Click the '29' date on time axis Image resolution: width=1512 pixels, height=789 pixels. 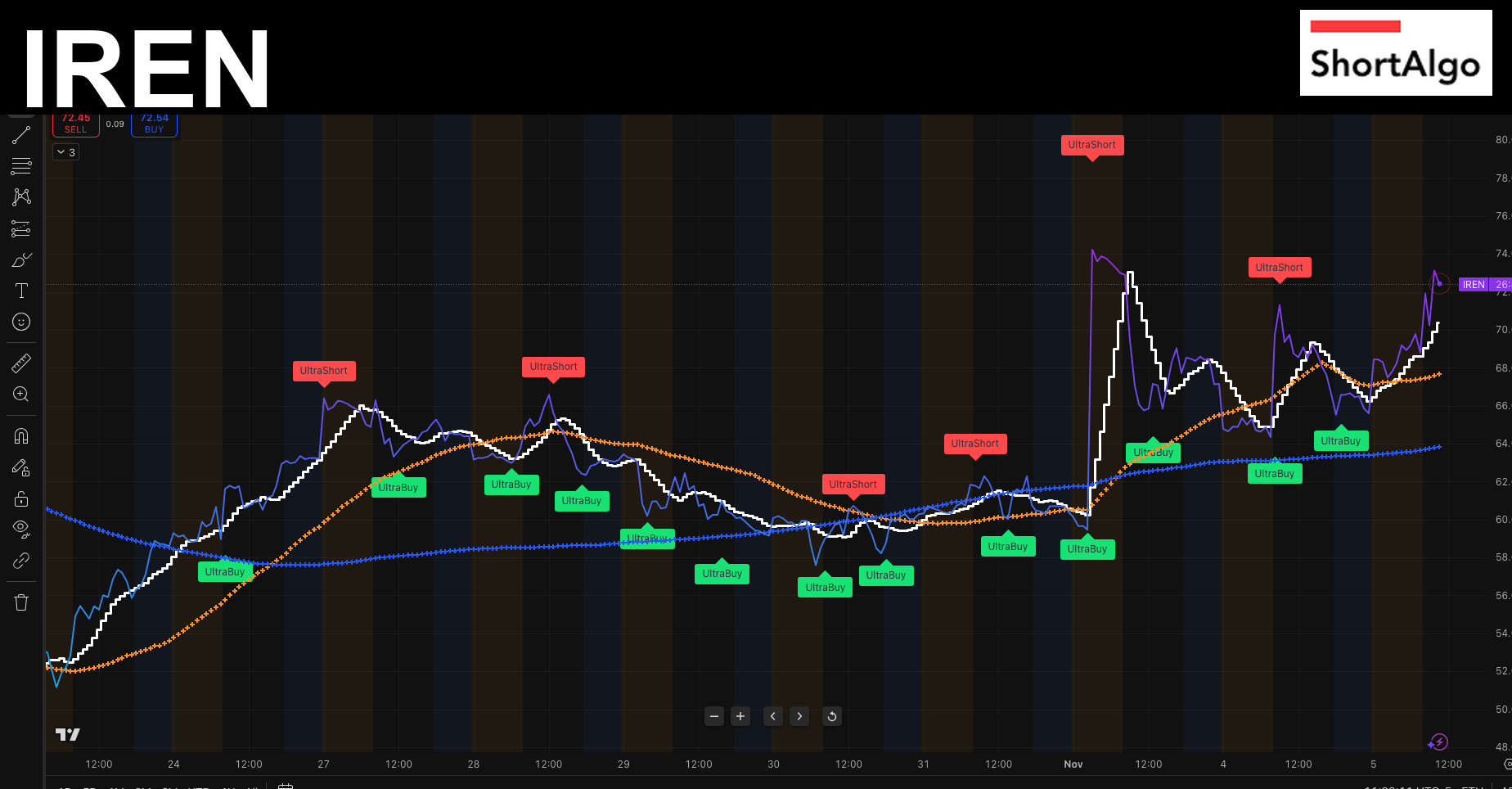623,764
